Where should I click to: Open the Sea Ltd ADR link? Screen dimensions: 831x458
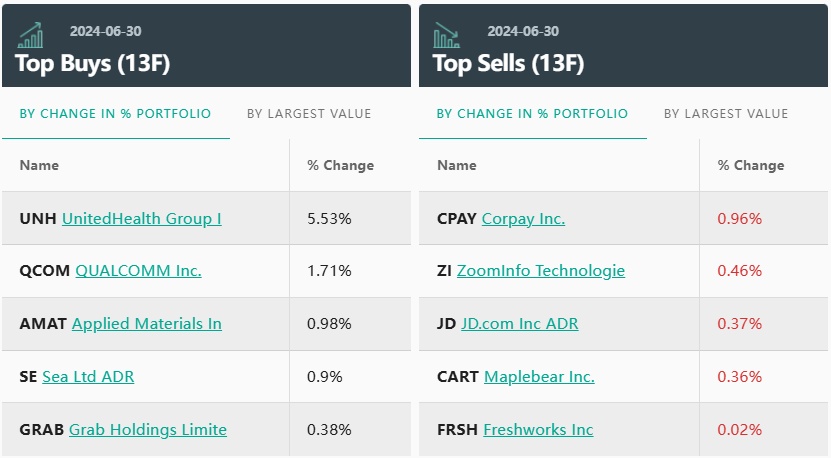click(88, 377)
